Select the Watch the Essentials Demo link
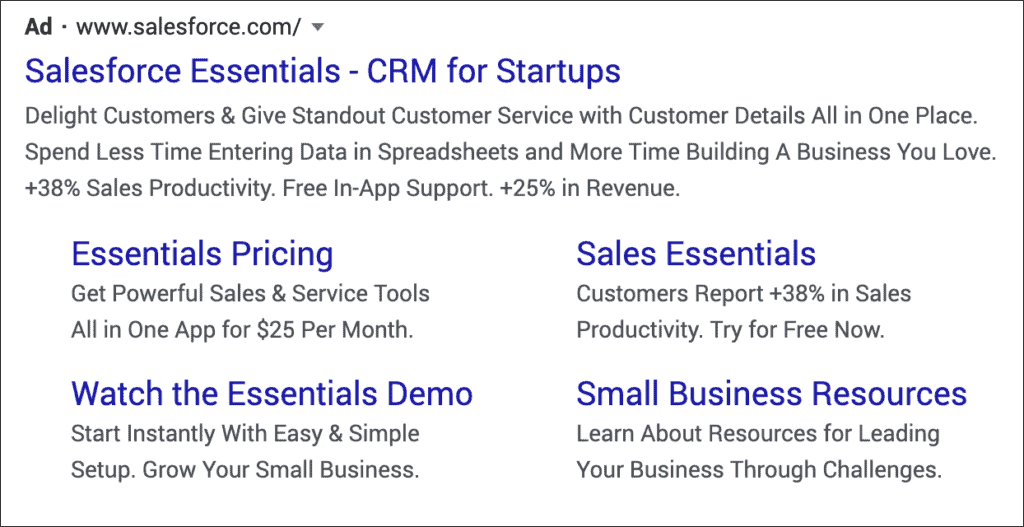This screenshot has height=527, width=1024. click(x=272, y=393)
